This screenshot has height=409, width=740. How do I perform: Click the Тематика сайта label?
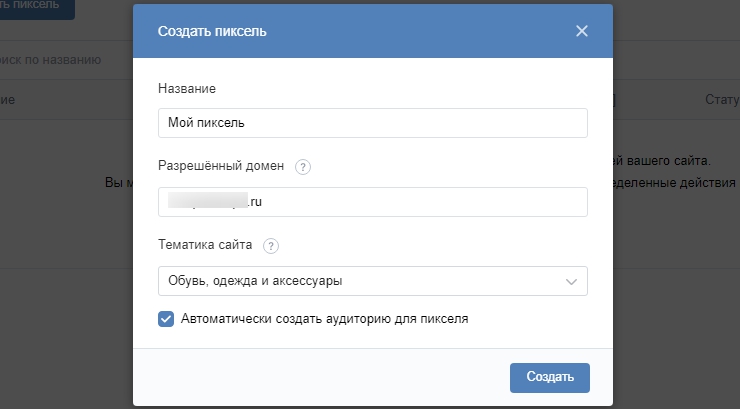click(205, 245)
